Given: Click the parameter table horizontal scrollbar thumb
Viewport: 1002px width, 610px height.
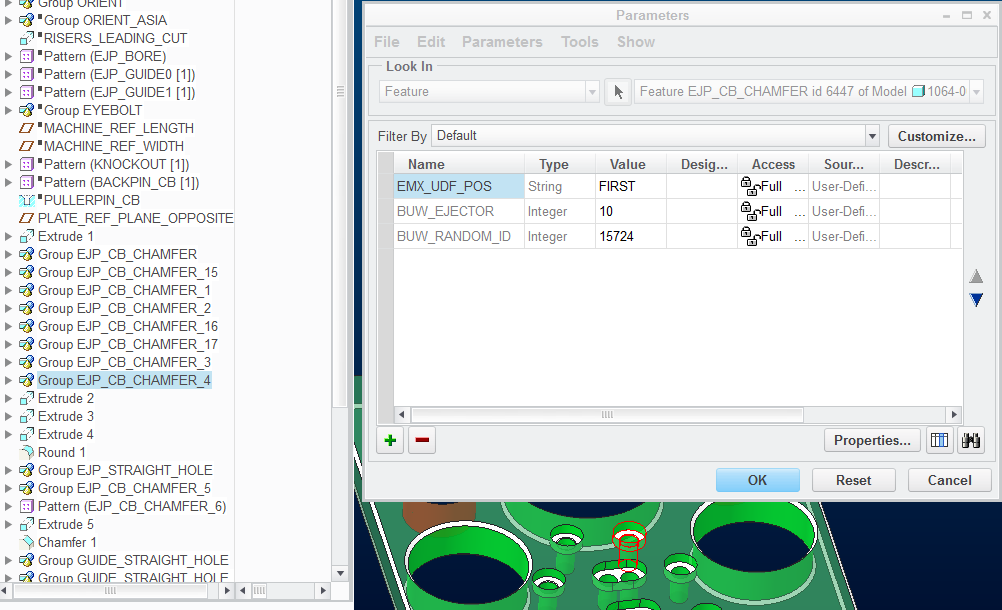Looking at the screenshot, I should (x=607, y=415).
